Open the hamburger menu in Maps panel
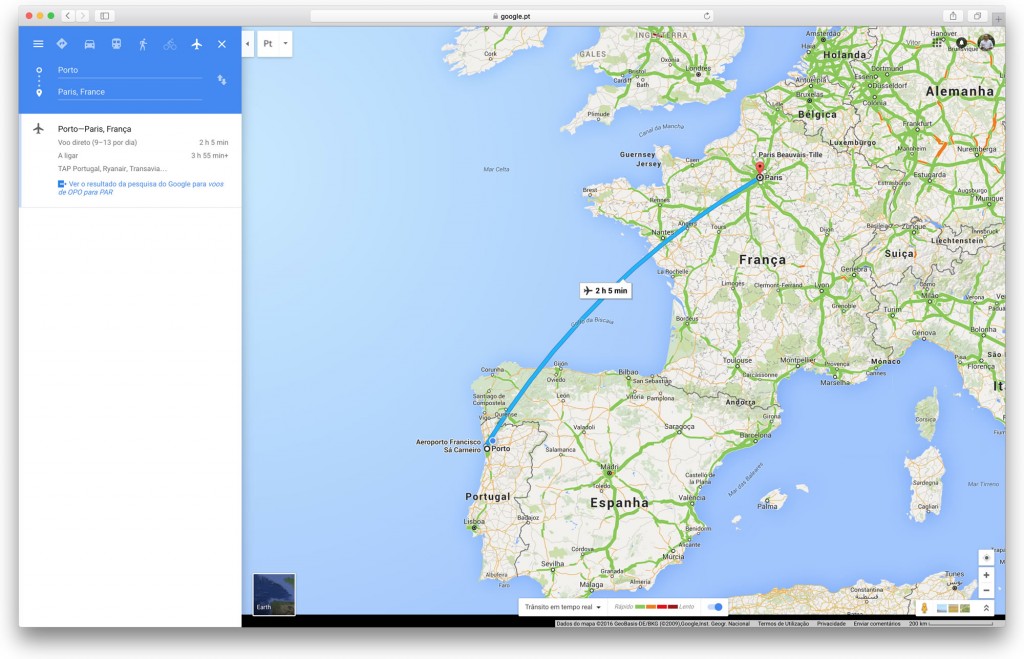Screen dimensions: 1024x659 coord(39,44)
